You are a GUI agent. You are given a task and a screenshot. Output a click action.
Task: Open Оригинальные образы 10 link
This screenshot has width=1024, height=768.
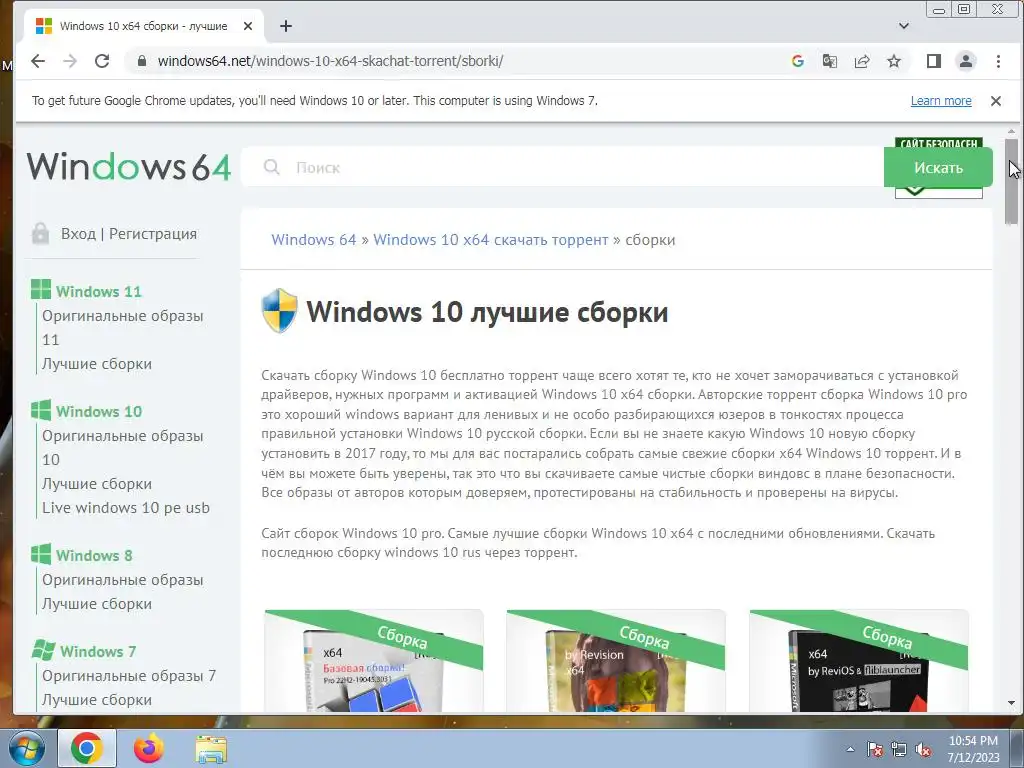[123, 447]
